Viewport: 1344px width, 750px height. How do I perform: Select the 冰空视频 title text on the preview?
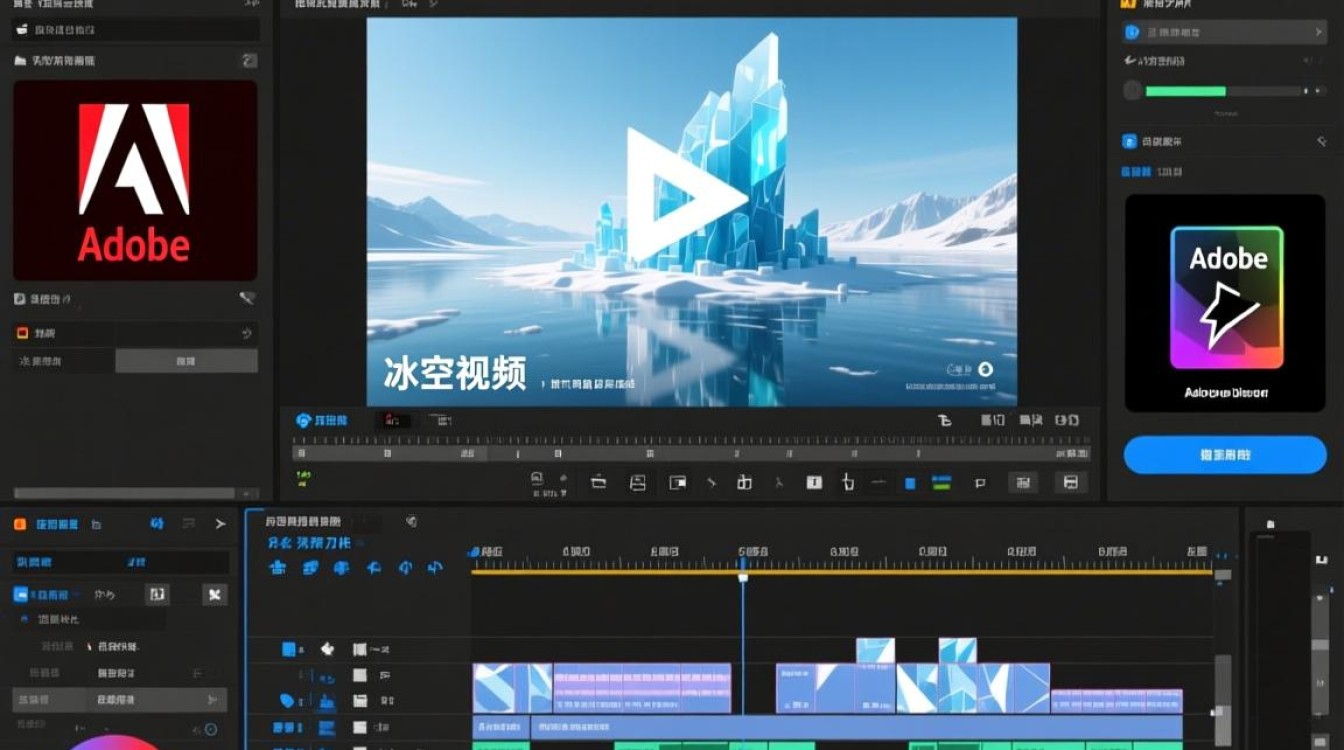(455, 372)
